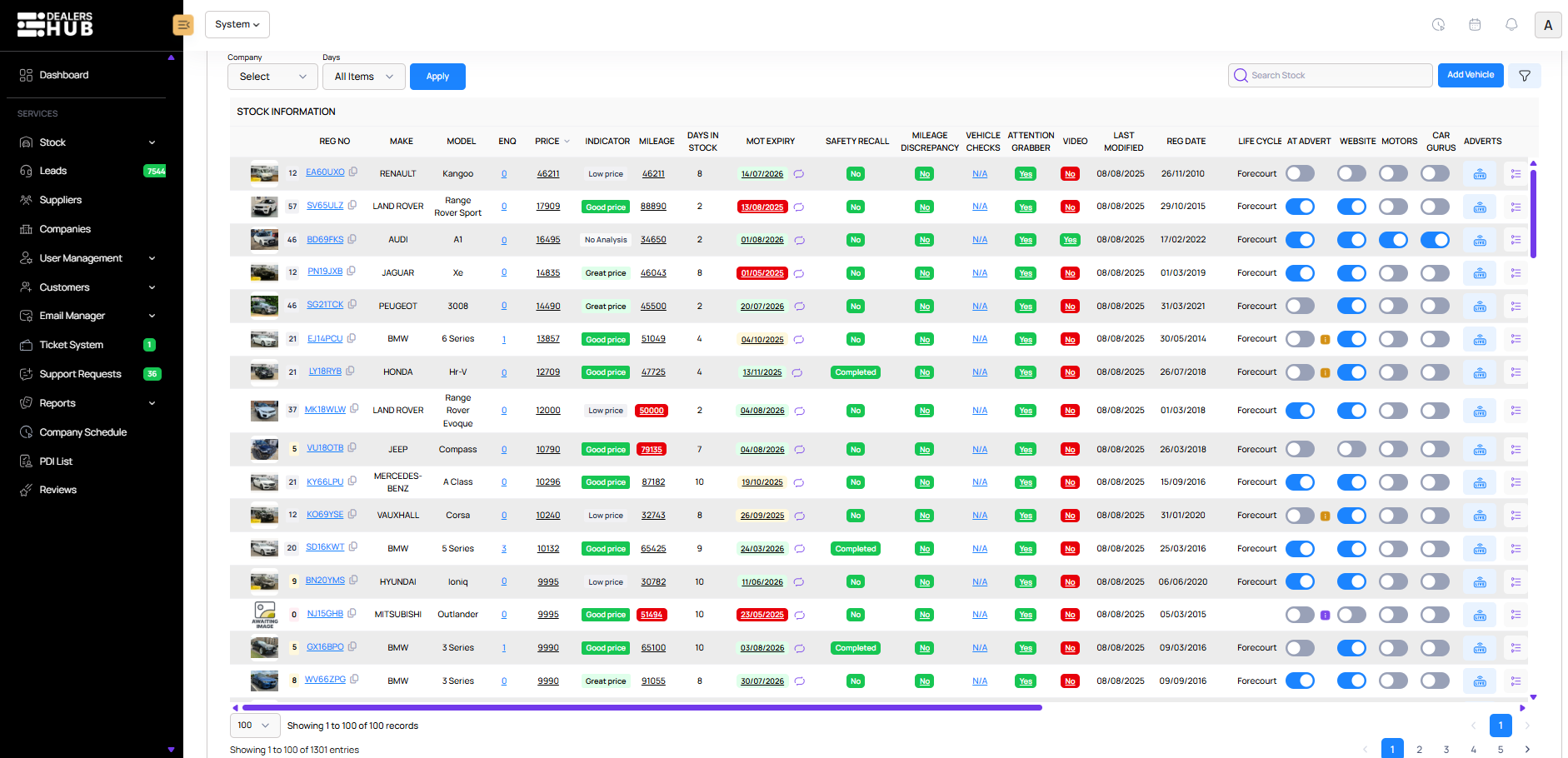Open the Days All Items dropdown
1568x758 pixels.
363,77
